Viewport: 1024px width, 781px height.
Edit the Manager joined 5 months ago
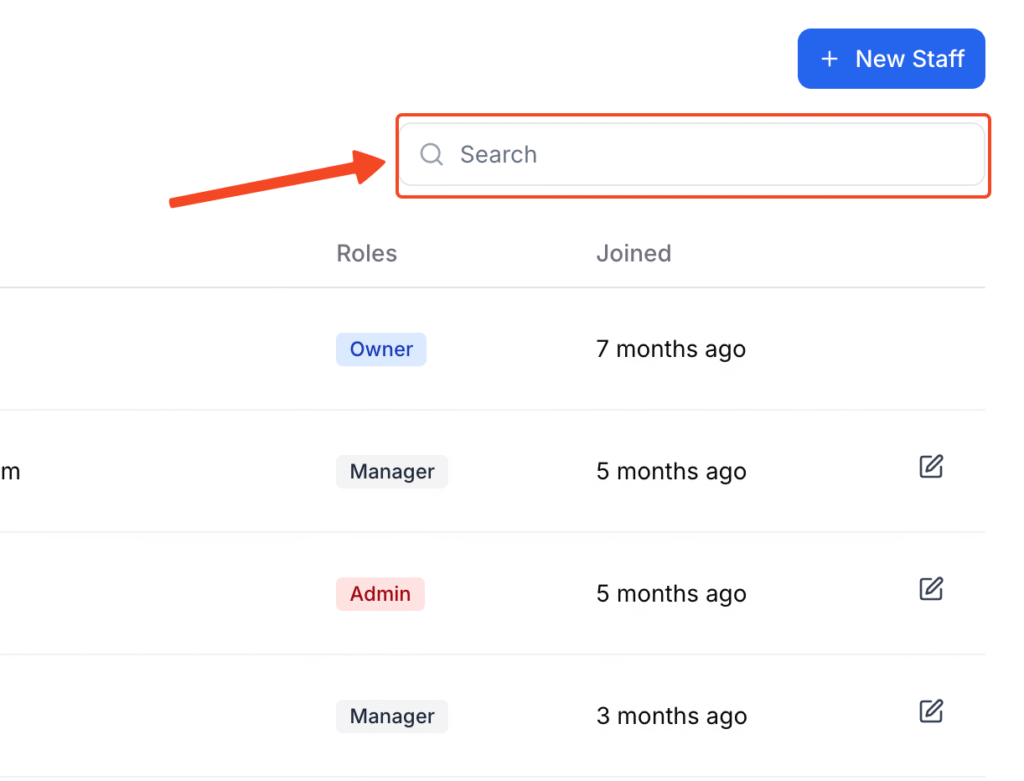tap(931, 466)
